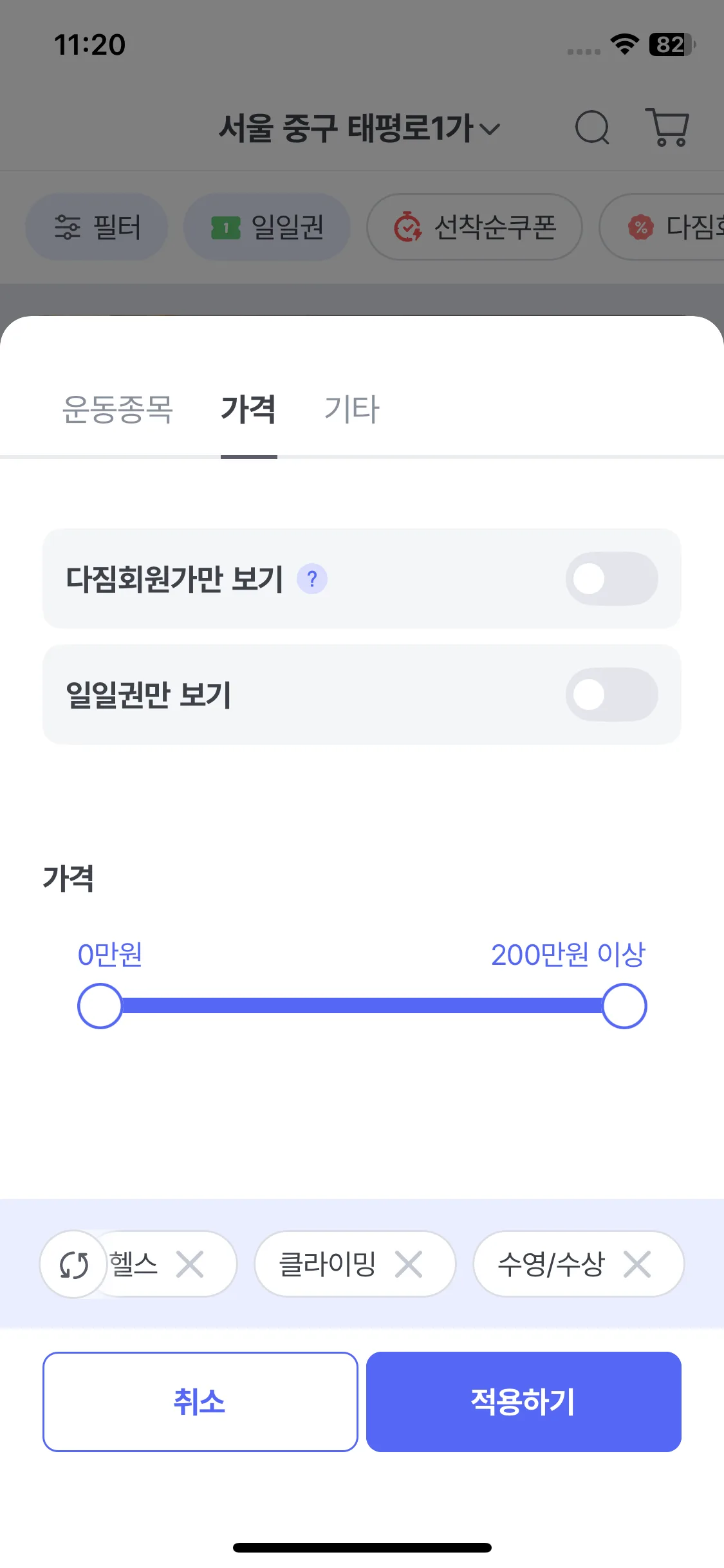
Task: Select the 일일권 ticket chip
Action: click(267, 227)
